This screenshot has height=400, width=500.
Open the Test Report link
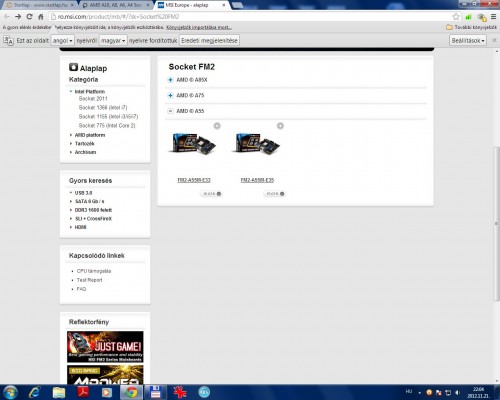click(x=89, y=280)
